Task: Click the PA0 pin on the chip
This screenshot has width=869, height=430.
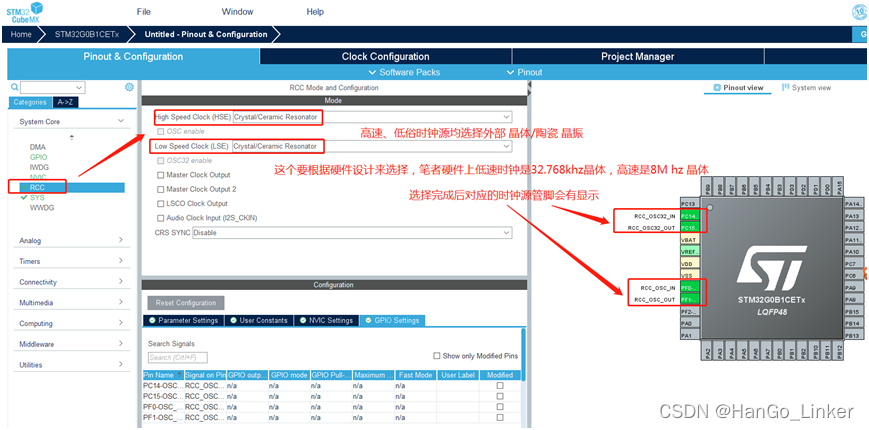Action: click(689, 323)
